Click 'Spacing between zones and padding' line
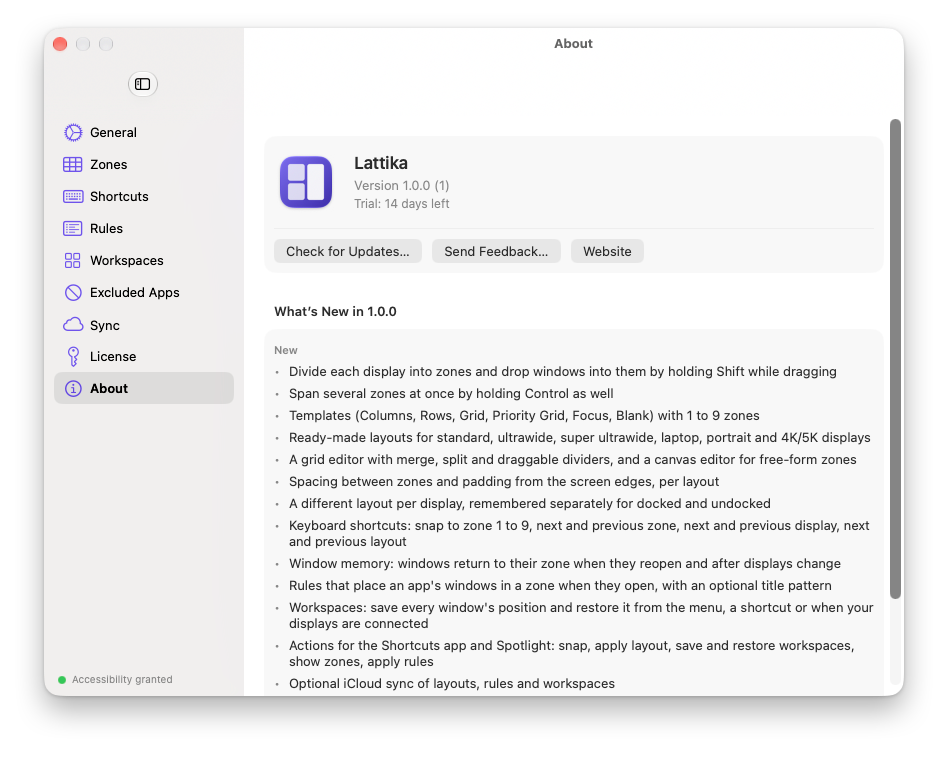The height and width of the screenshot is (760, 948). (x=504, y=482)
